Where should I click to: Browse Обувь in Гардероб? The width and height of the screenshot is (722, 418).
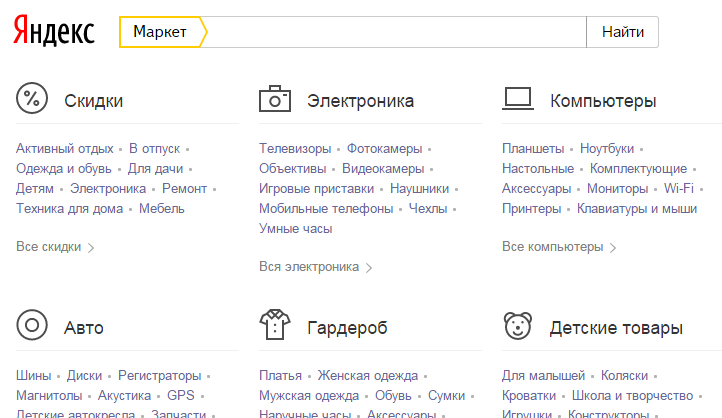point(393,395)
